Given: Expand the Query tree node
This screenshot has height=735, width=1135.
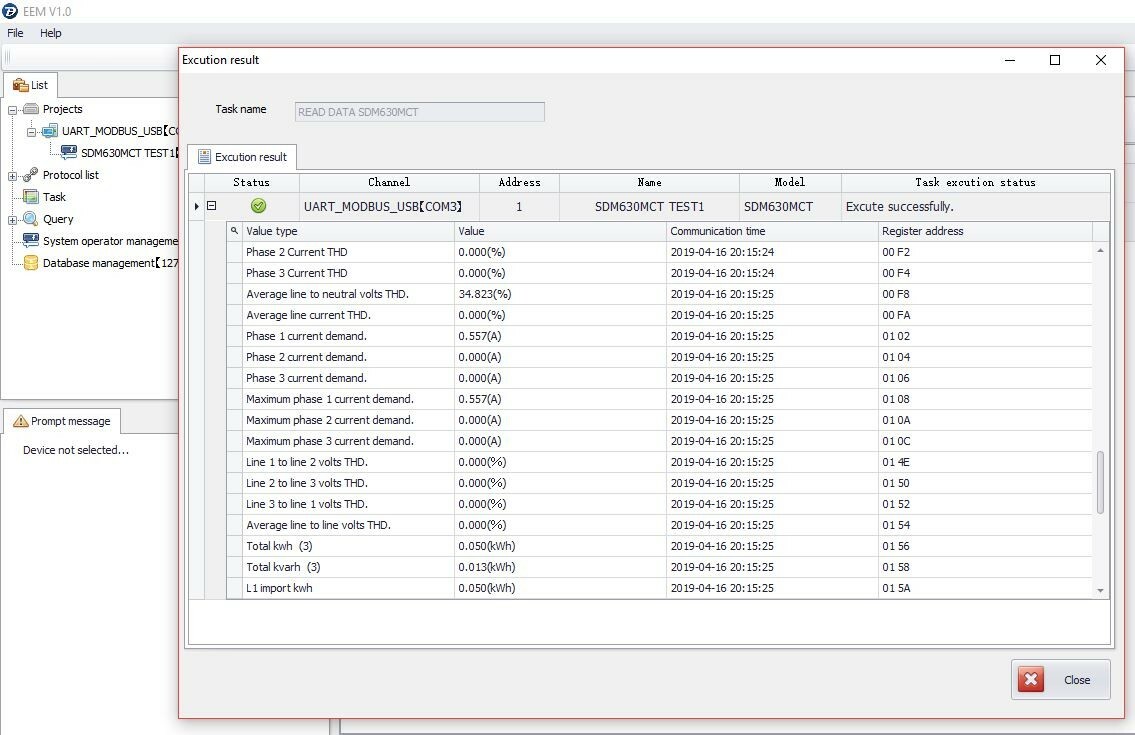Looking at the screenshot, I should (13, 219).
